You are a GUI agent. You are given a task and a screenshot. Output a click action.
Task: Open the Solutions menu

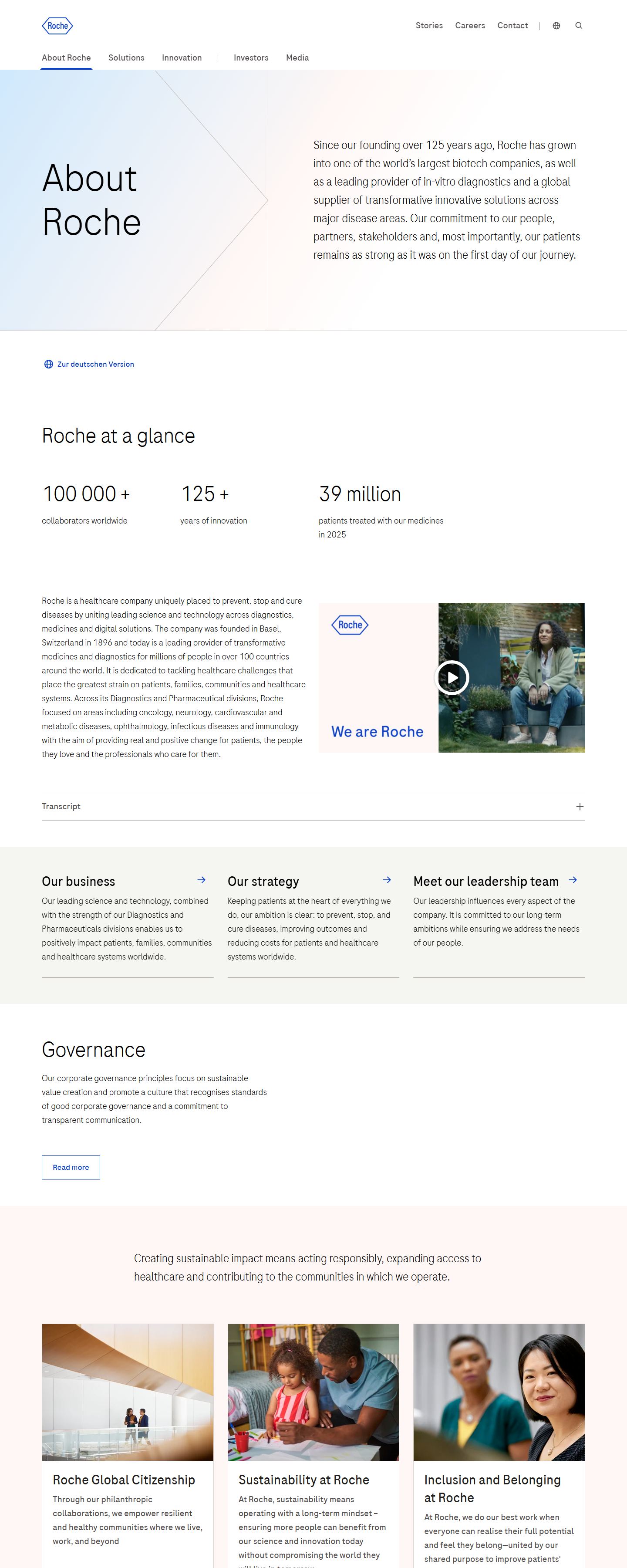tap(126, 58)
